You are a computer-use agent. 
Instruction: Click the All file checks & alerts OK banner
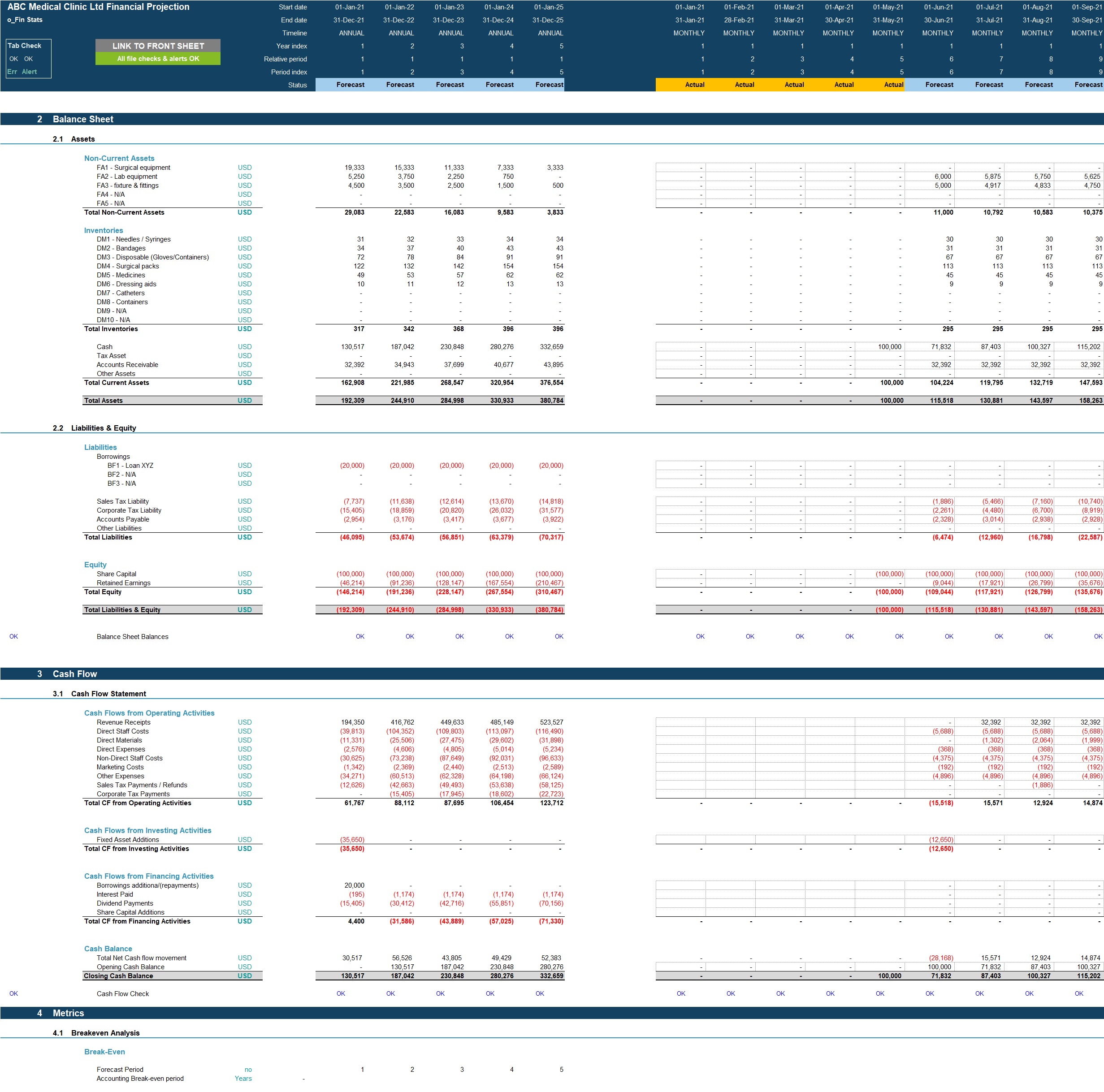point(158,59)
